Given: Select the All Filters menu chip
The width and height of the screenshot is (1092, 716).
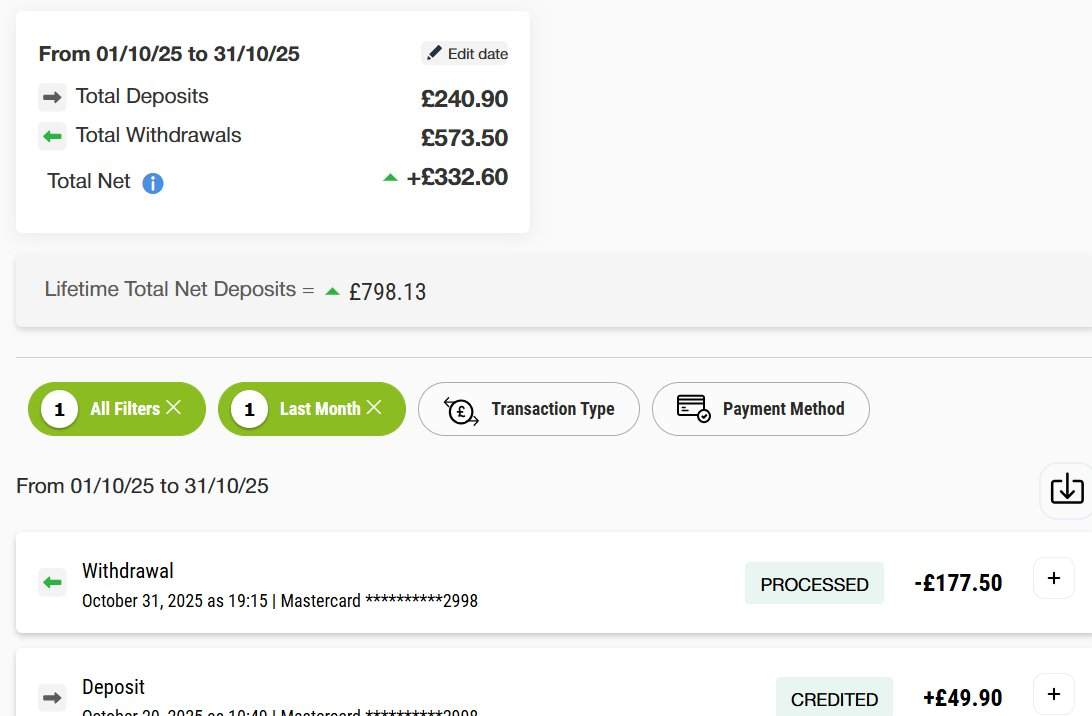Looking at the screenshot, I should (117, 408).
